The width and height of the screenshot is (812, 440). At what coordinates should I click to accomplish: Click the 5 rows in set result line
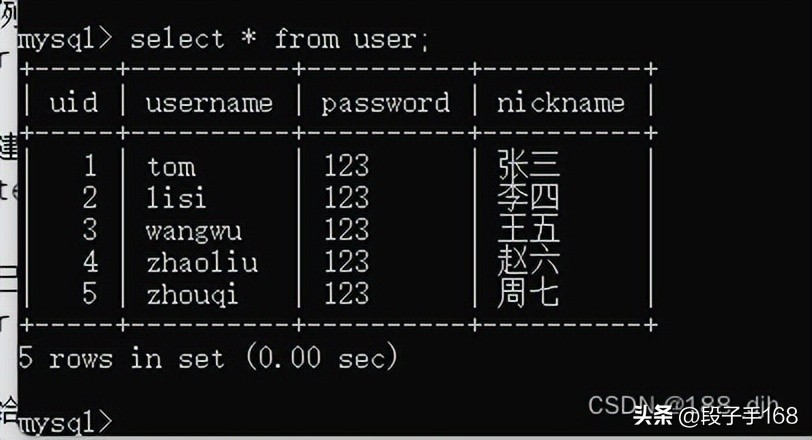point(207,357)
